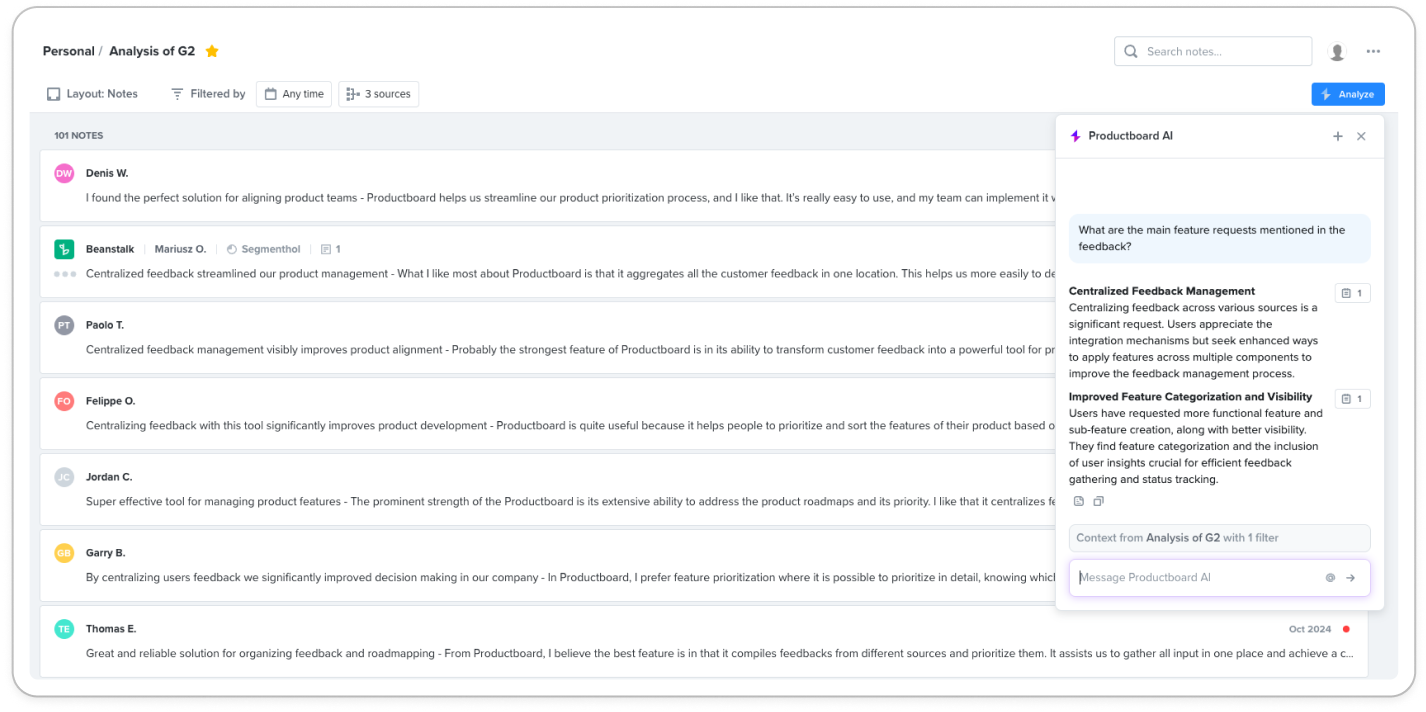The image size is (1426, 712).
Task: Click the question bubble about main feature requests
Action: pos(1219,238)
